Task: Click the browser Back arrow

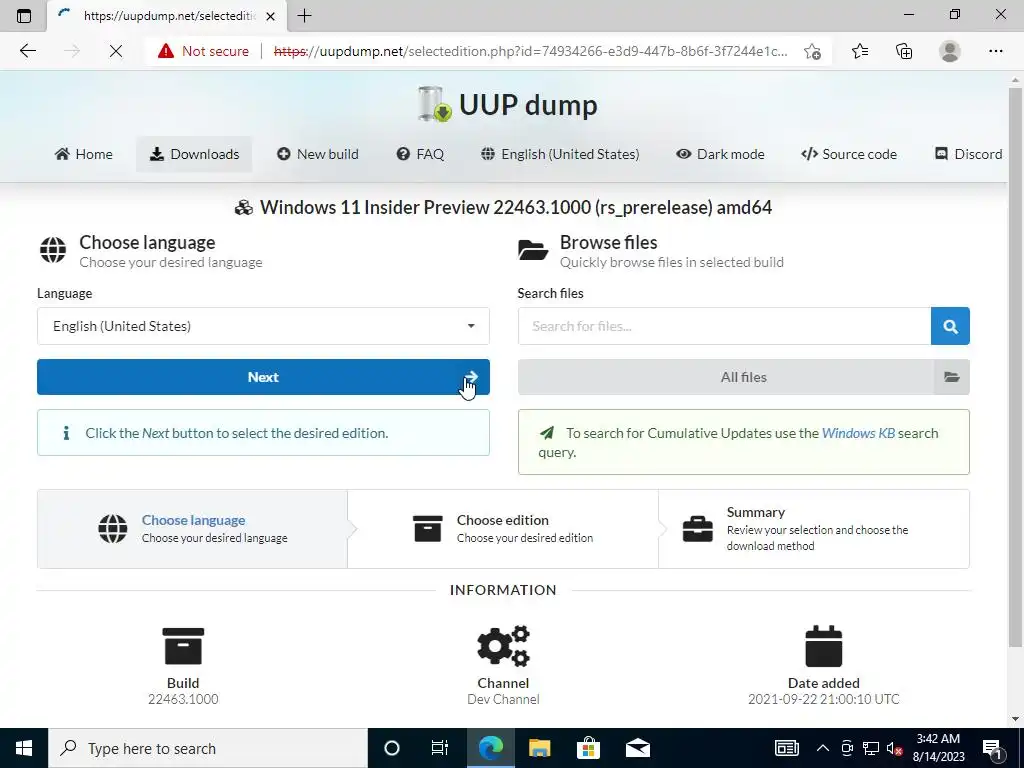Action: click(27, 51)
